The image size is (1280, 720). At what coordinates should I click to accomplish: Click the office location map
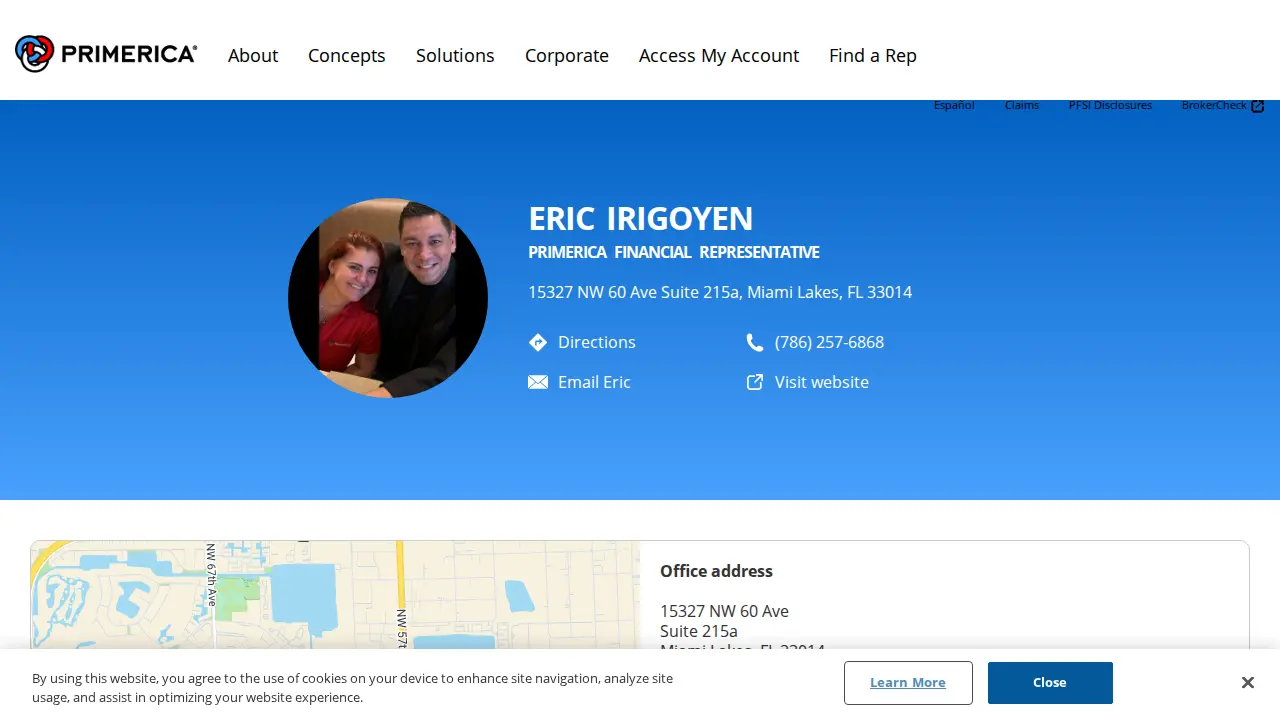click(335, 595)
